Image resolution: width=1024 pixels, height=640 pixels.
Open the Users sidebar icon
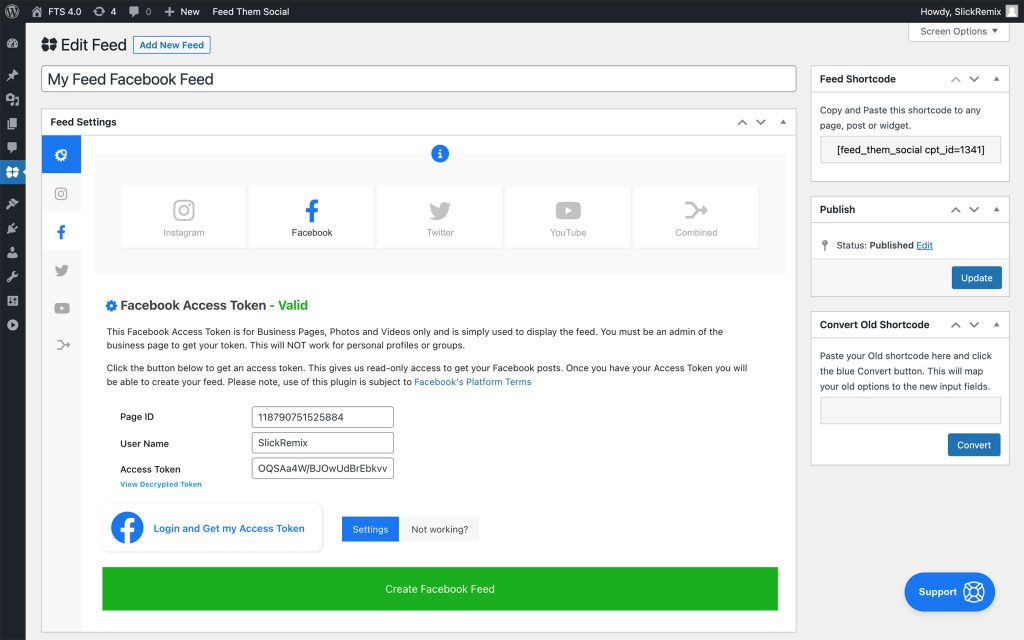12,253
